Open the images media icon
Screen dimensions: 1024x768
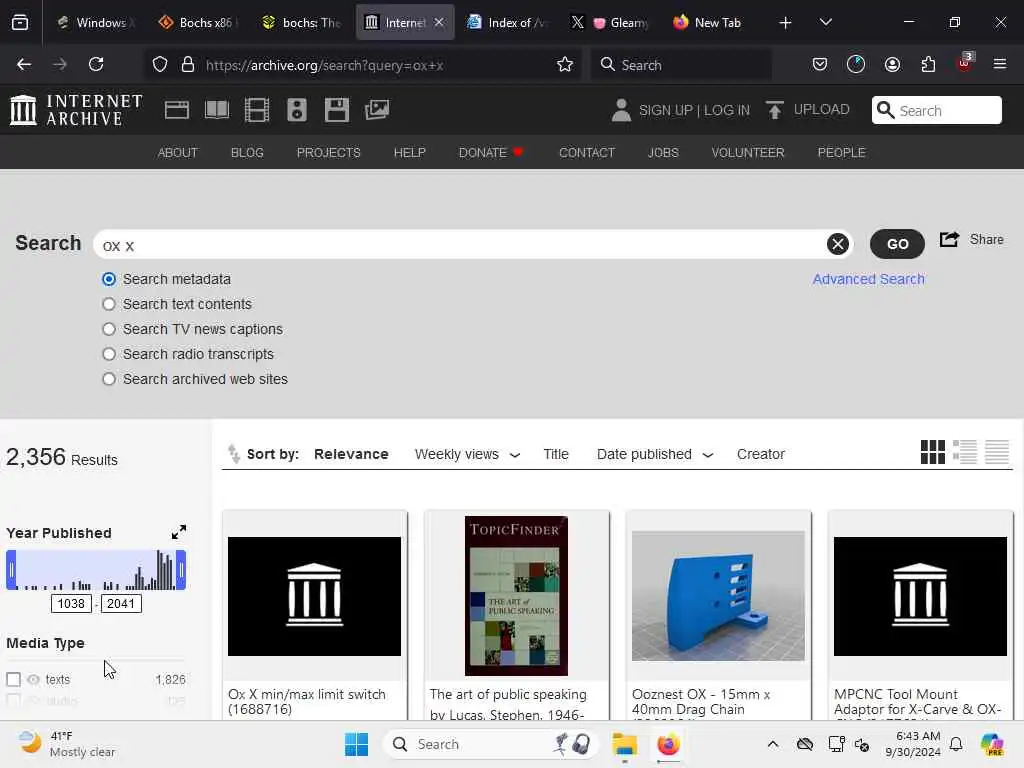377,110
